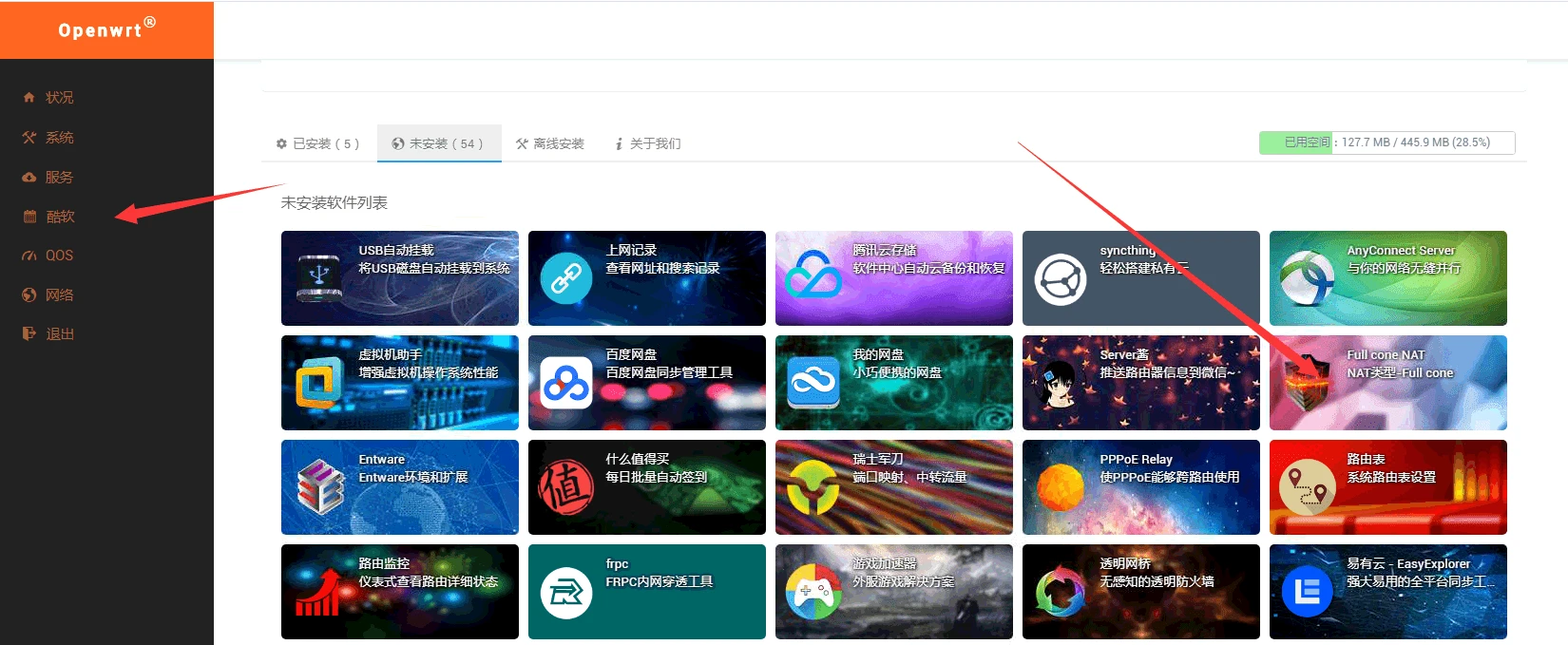Click the home icon beside 状况
Image resolution: width=1568 pixels, height=645 pixels.
click(x=29, y=97)
